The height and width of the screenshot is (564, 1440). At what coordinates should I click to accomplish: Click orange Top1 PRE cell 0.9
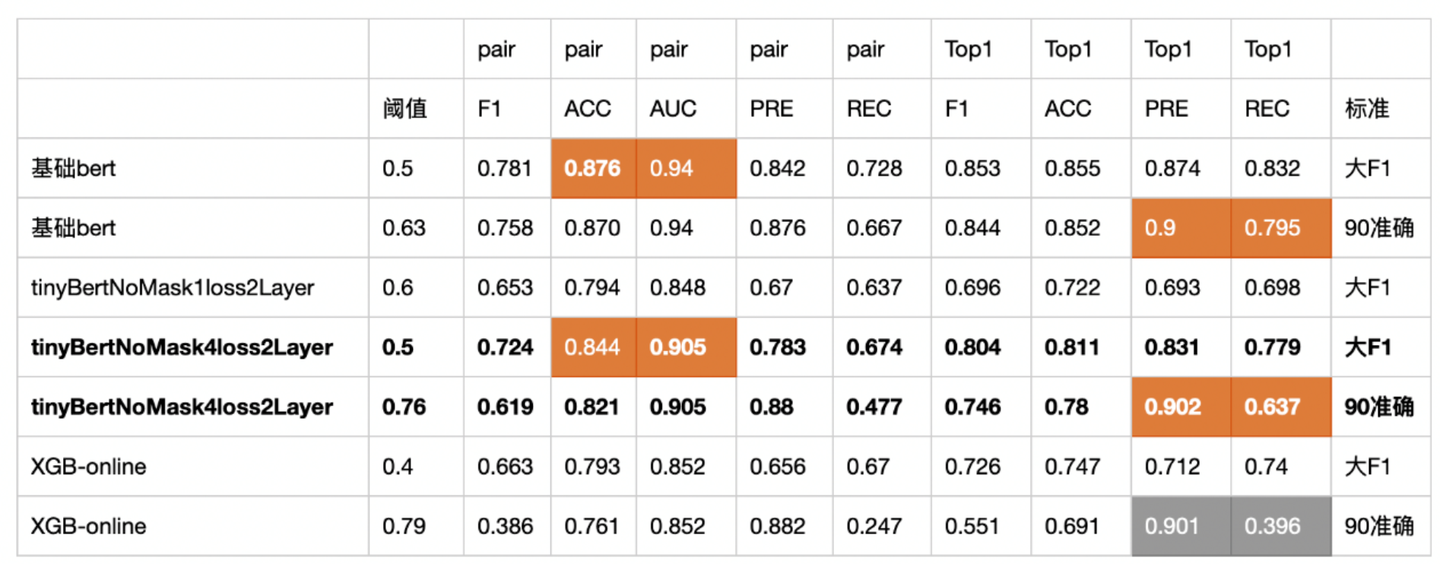pos(1181,228)
